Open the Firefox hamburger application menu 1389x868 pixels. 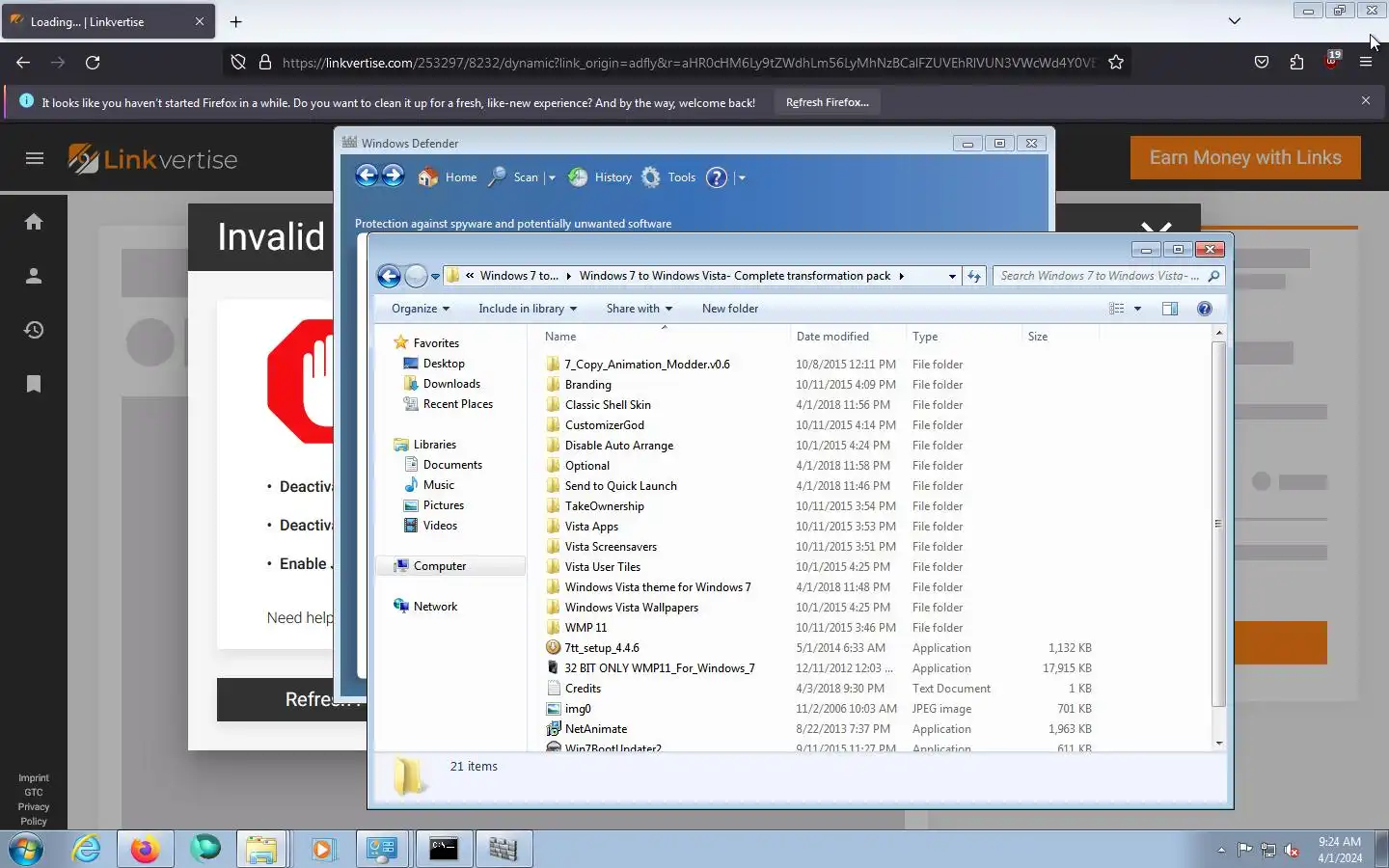click(x=1366, y=63)
